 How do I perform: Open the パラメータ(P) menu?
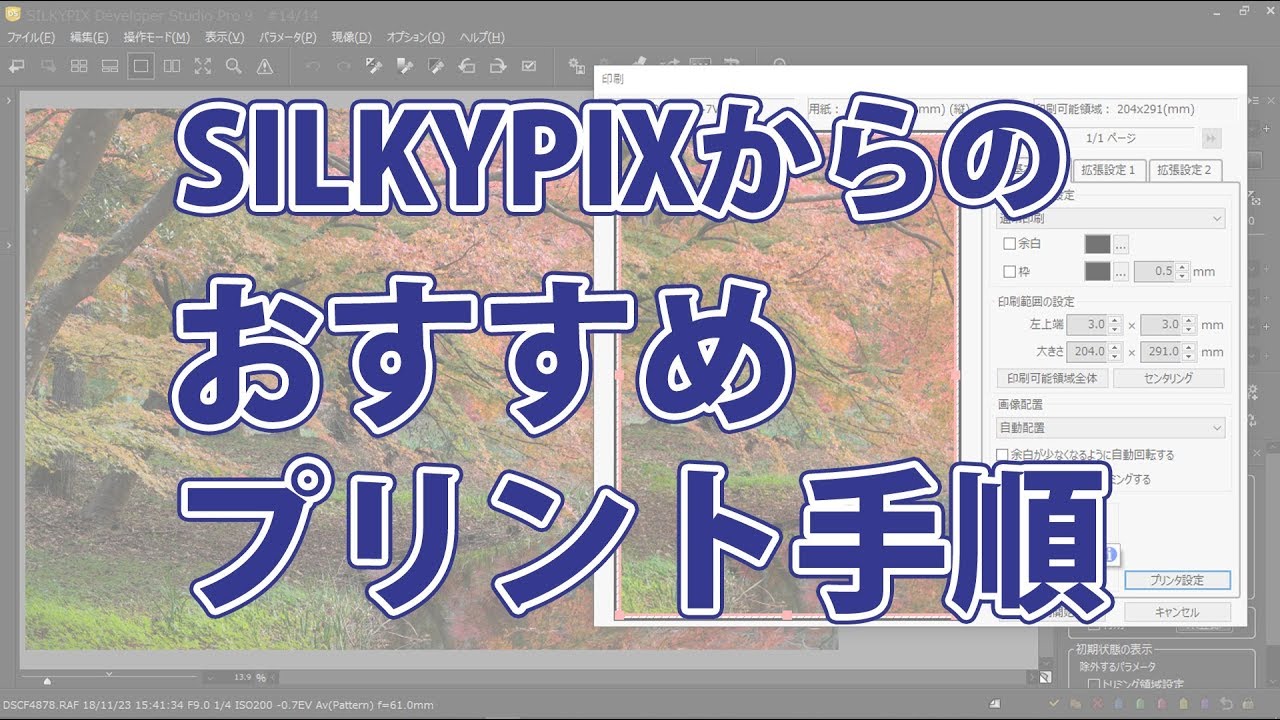coord(288,37)
